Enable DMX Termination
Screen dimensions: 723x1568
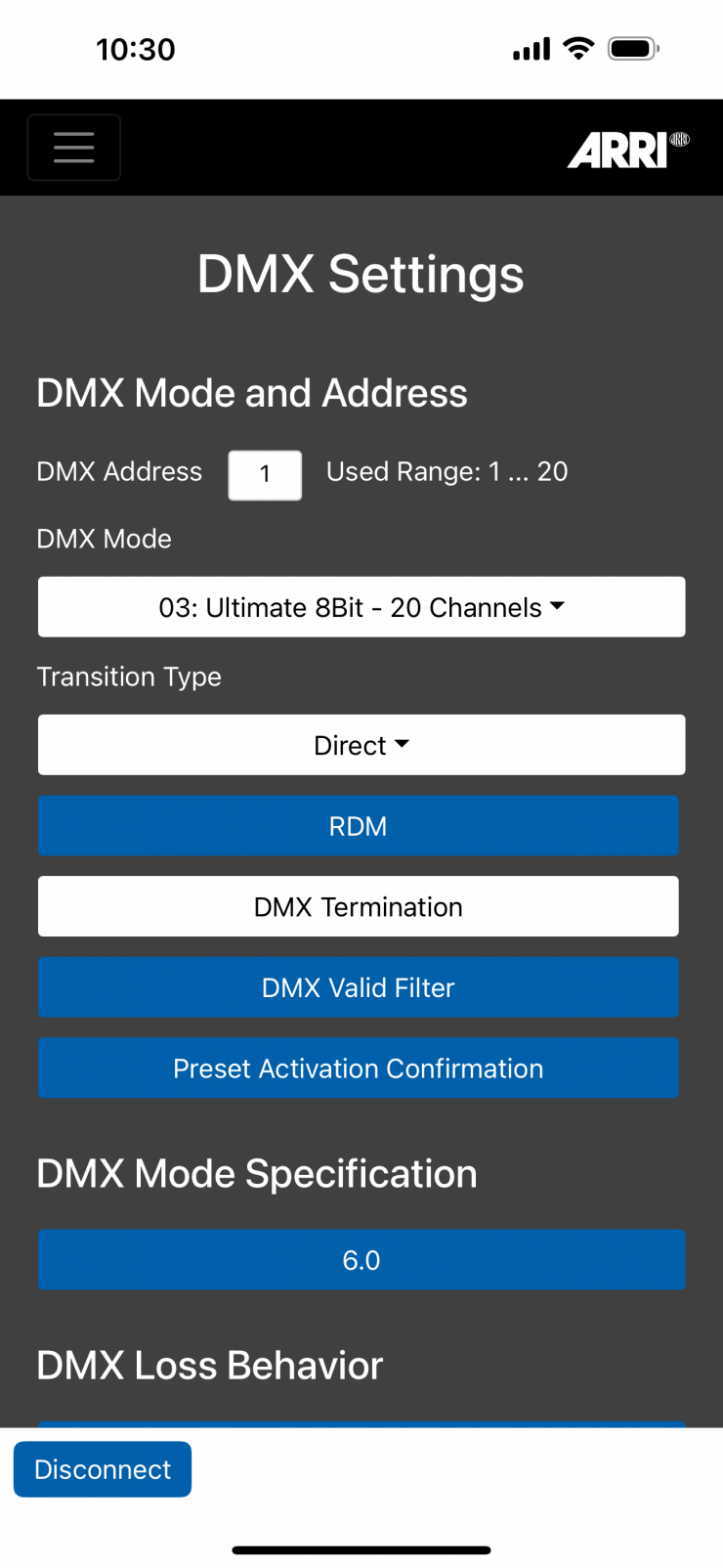point(358,907)
